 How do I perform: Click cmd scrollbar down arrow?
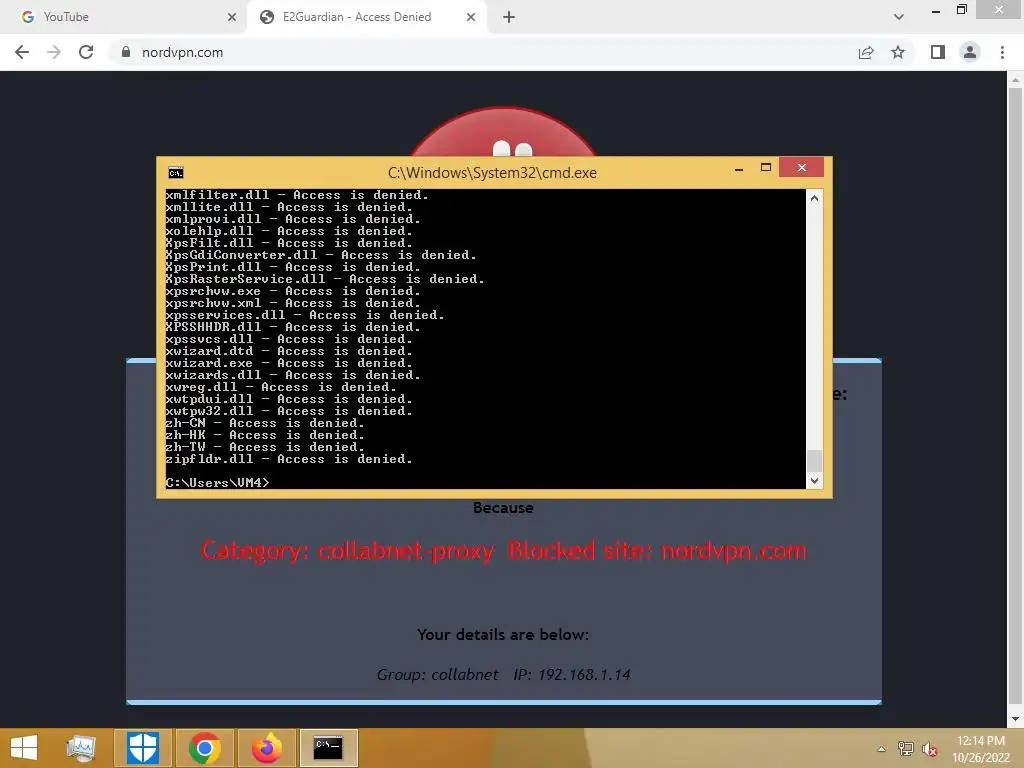[x=814, y=481]
